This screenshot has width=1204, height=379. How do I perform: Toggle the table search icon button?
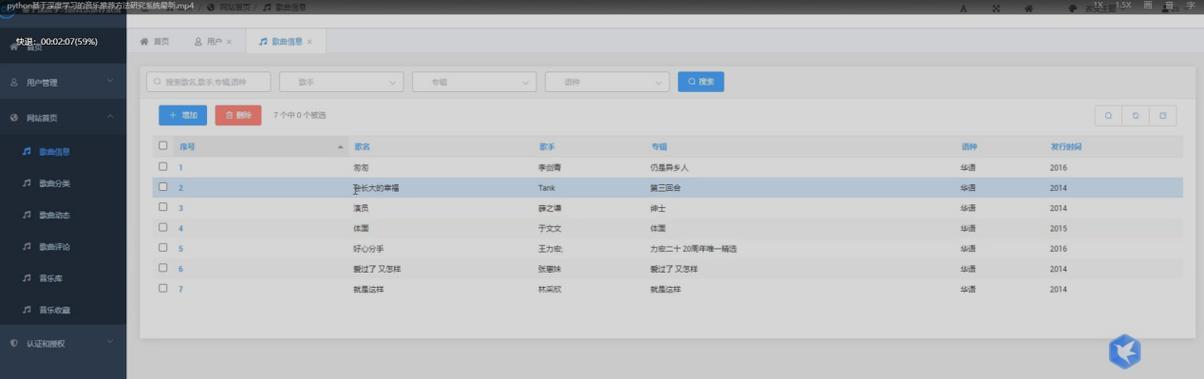pos(1108,116)
